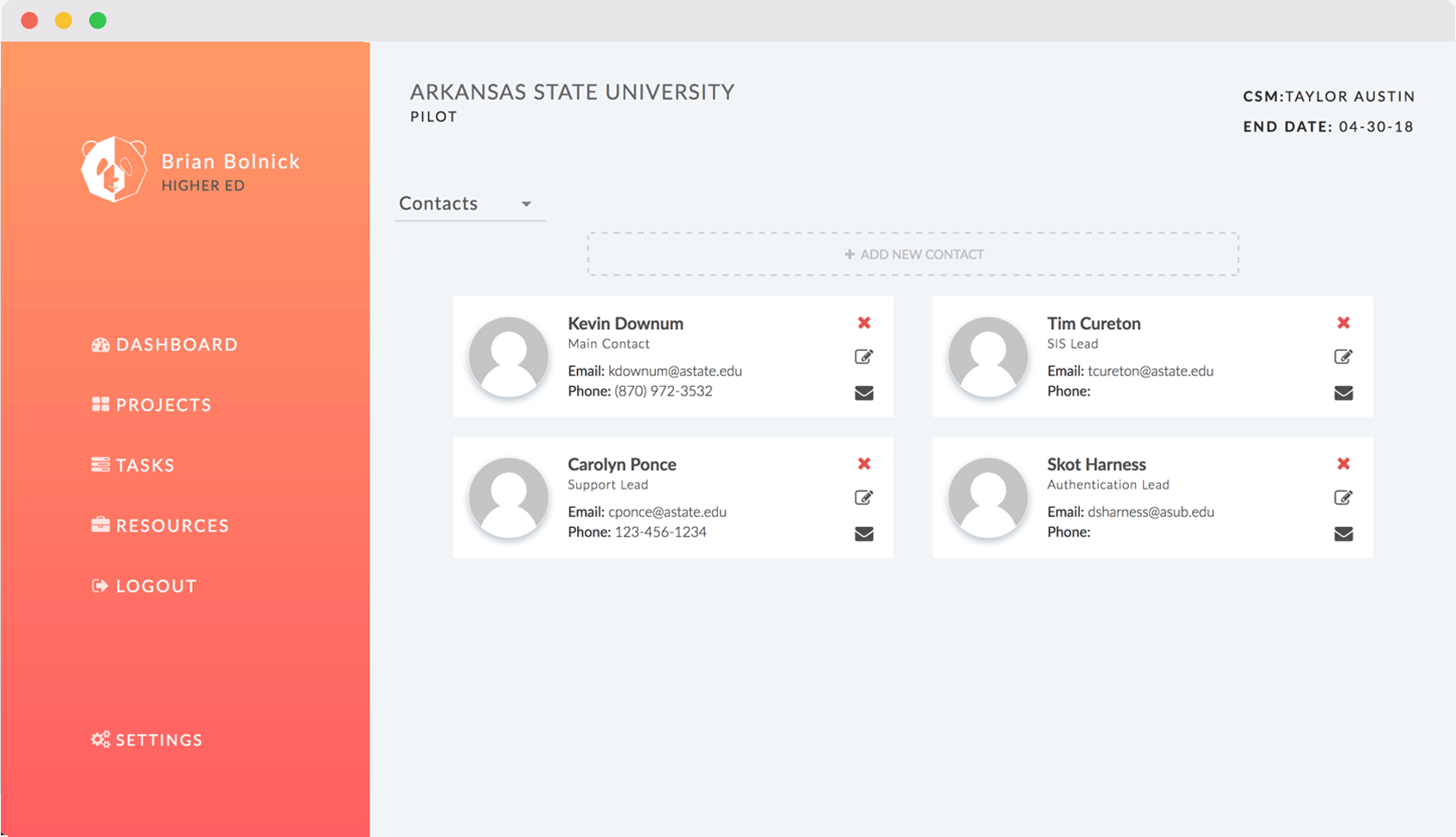This screenshot has height=837, width=1456.
Task: Click Brian Bolnick user name
Action: click(231, 162)
